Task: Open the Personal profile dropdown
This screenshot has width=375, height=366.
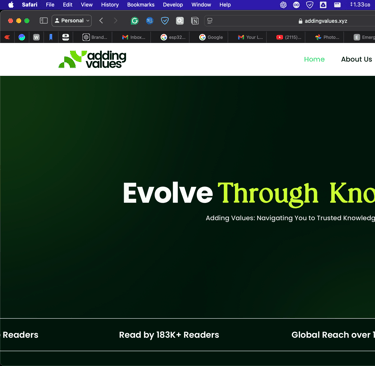Action: click(72, 21)
